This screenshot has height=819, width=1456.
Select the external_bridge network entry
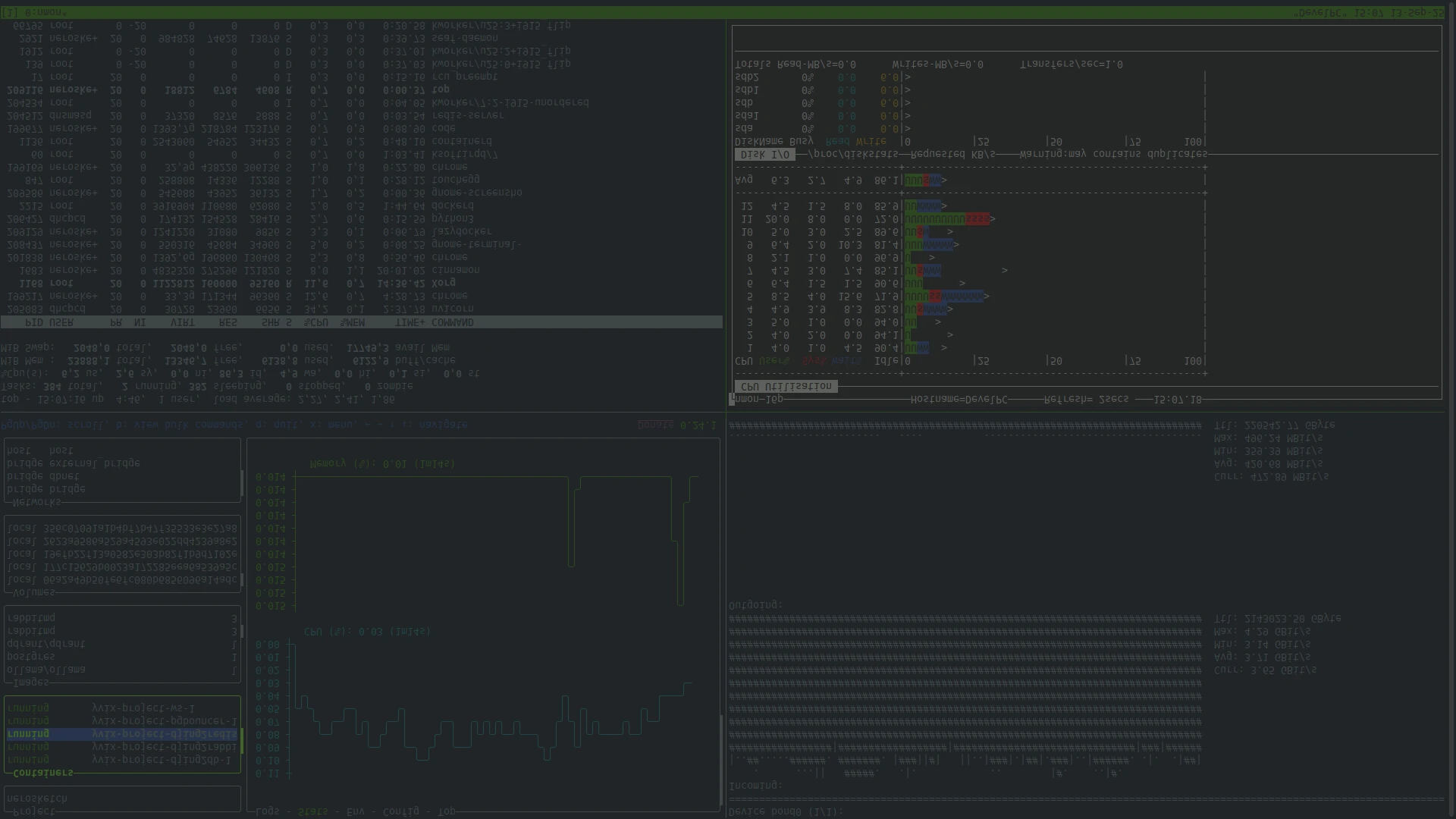point(74,463)
